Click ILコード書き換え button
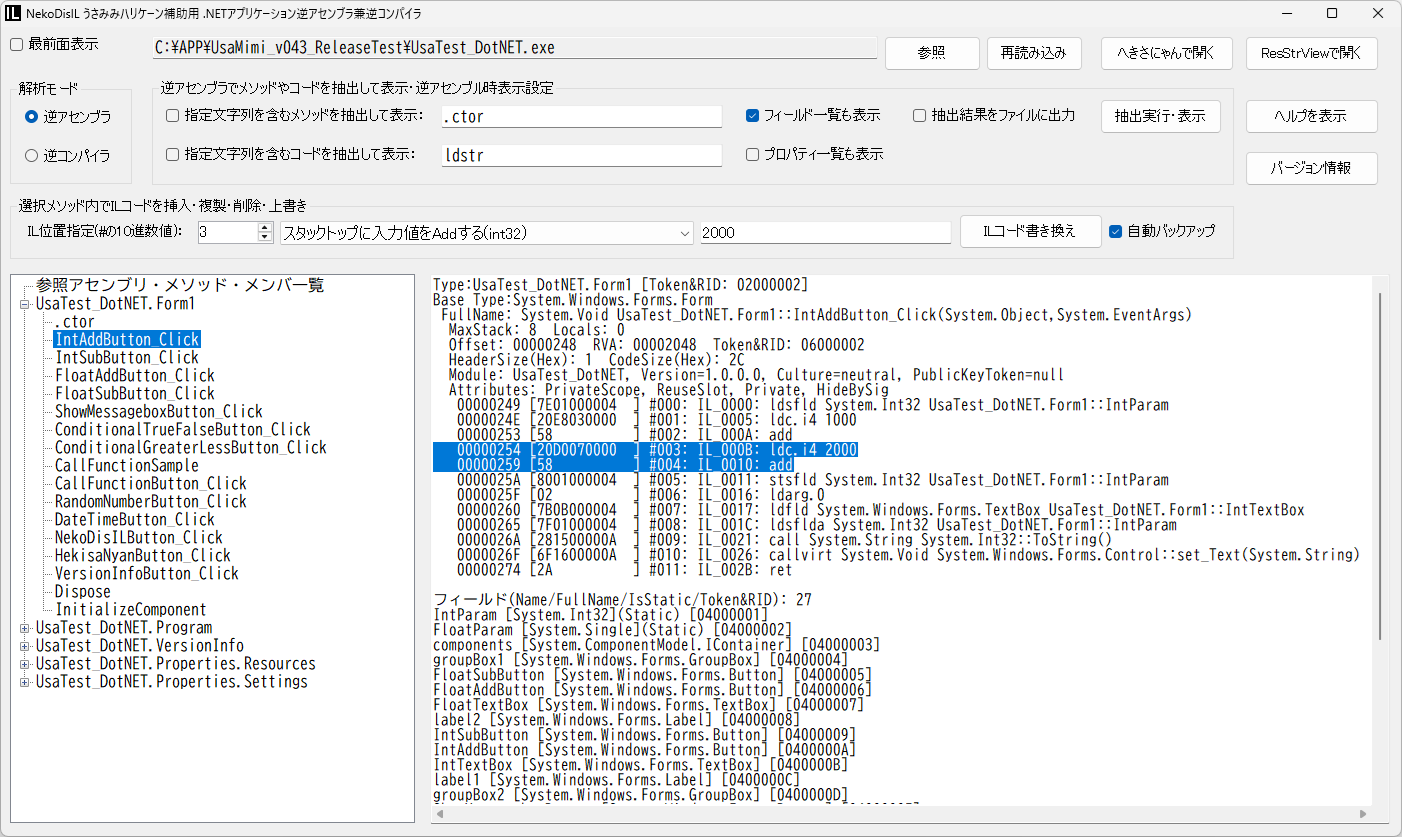 [1030, 231]
